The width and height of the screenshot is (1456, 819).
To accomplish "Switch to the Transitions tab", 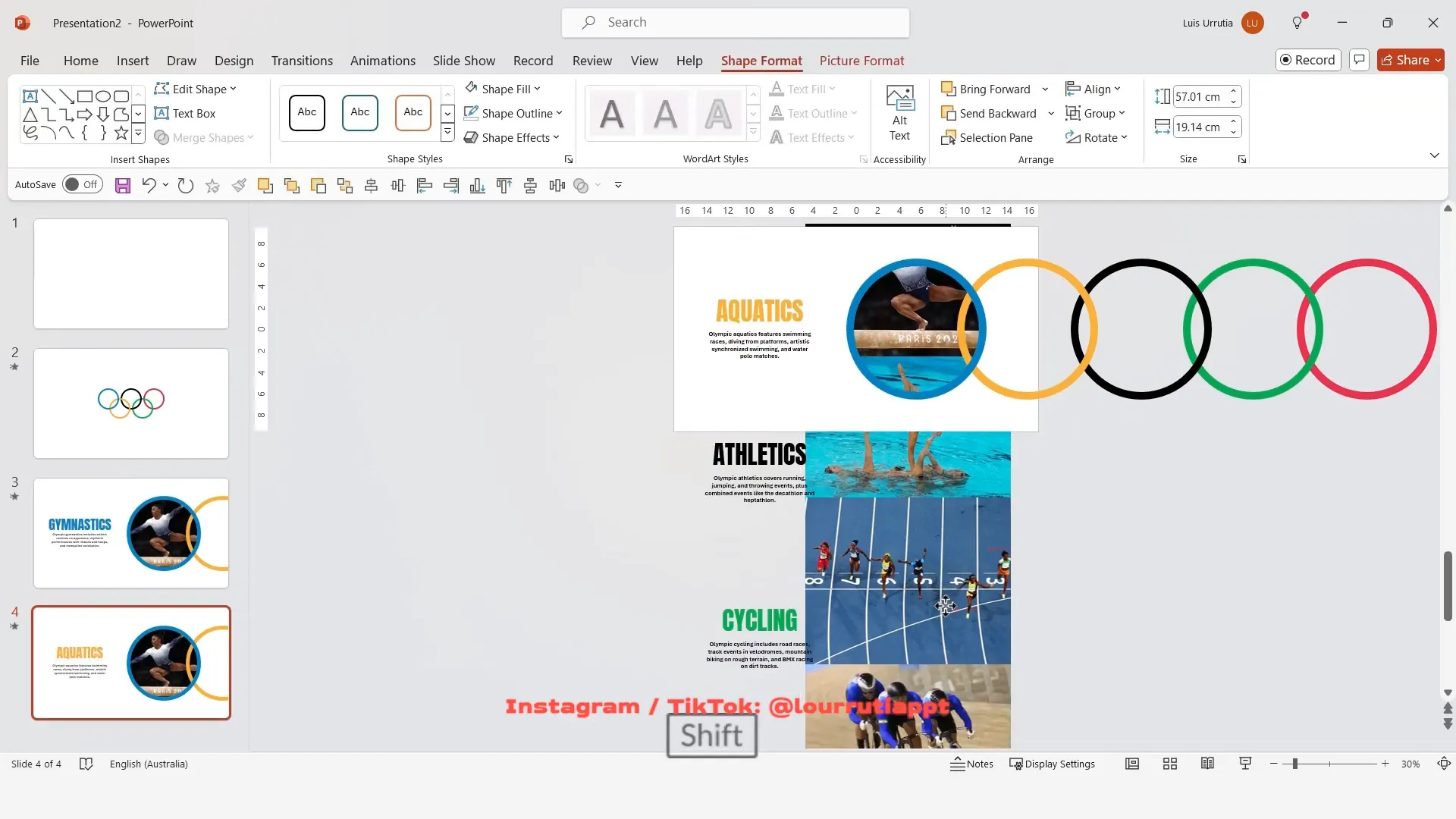I will (x=302, y=61).
